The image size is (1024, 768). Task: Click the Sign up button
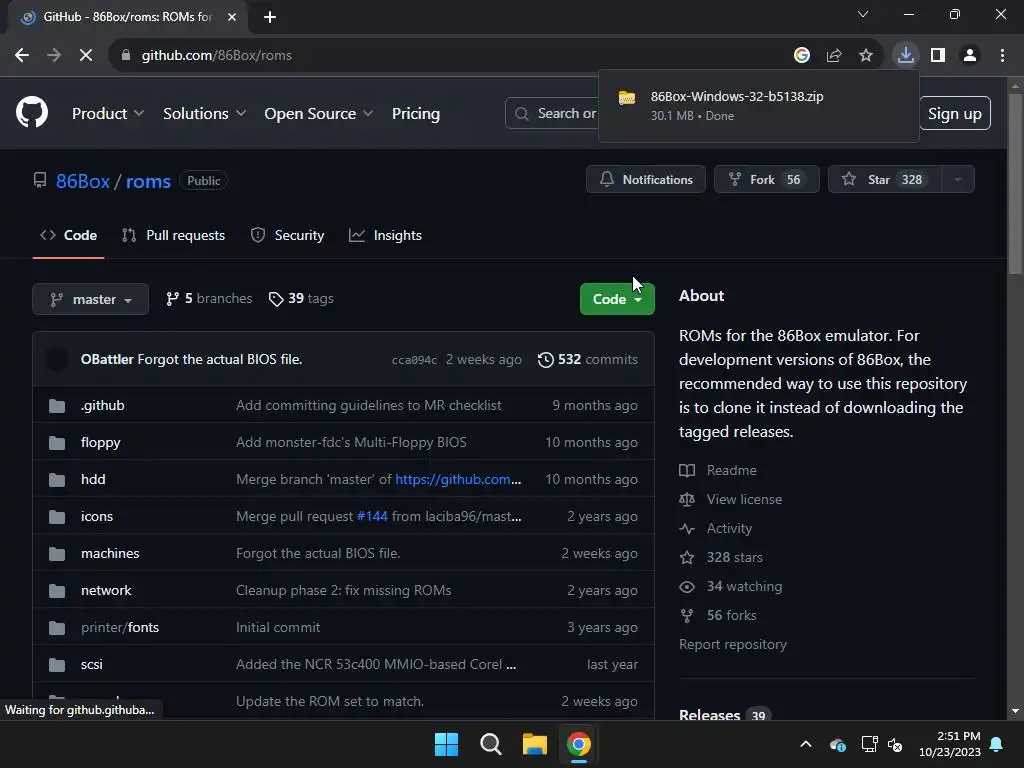[x=955, y=114]
